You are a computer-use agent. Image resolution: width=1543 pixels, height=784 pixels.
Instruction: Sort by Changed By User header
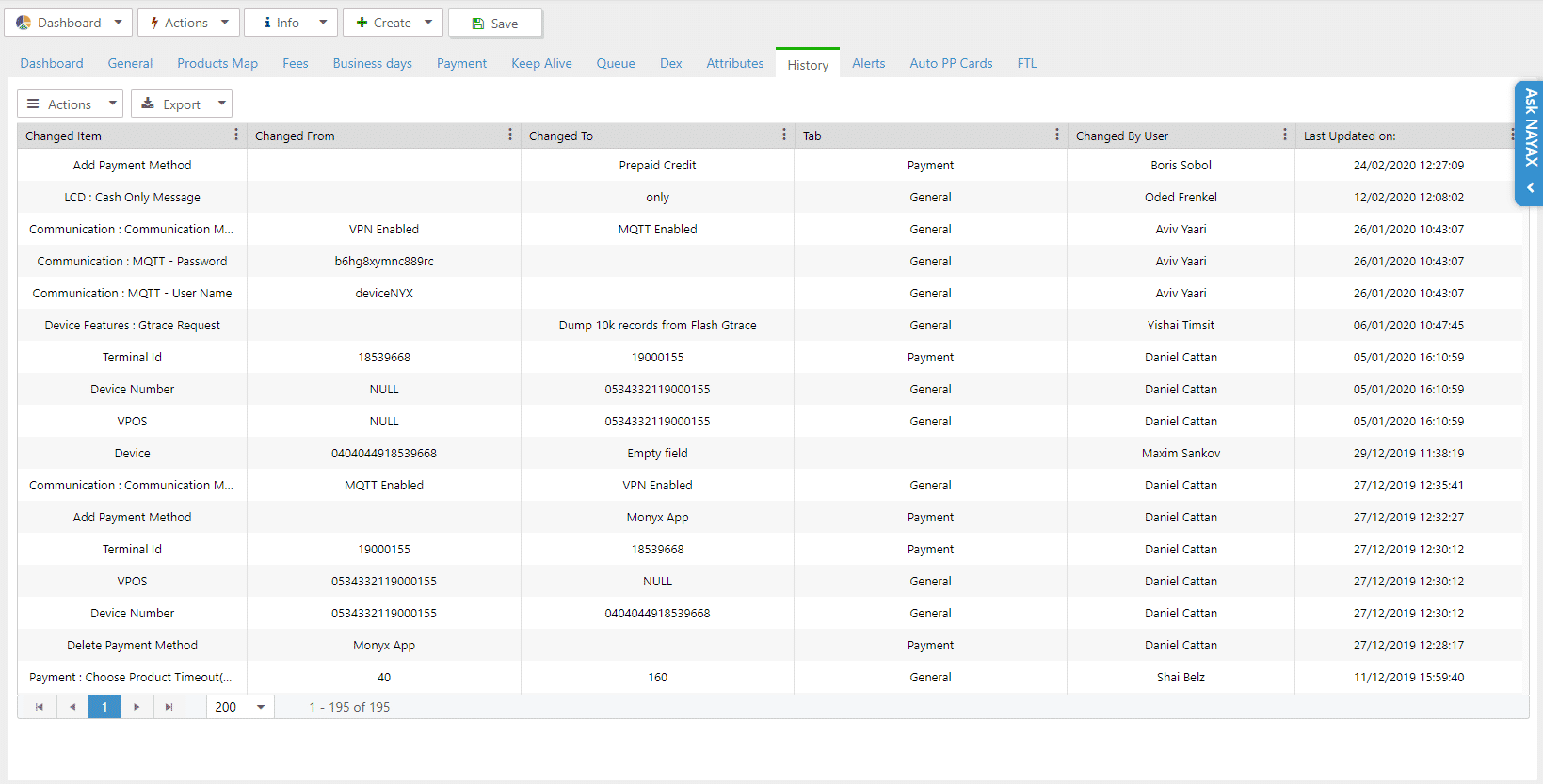pos(1122,136)
